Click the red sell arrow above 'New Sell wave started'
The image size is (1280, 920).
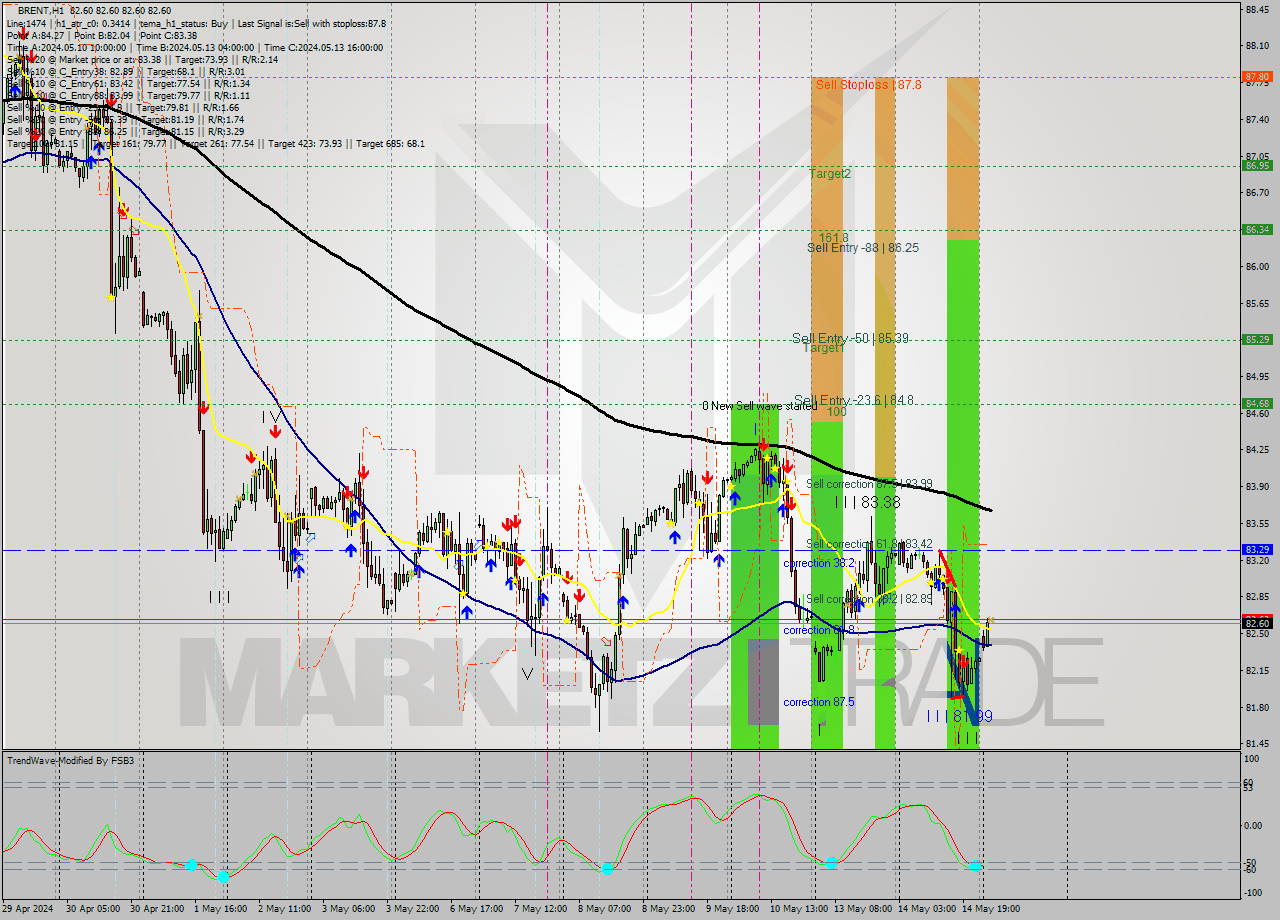(763, 443)
